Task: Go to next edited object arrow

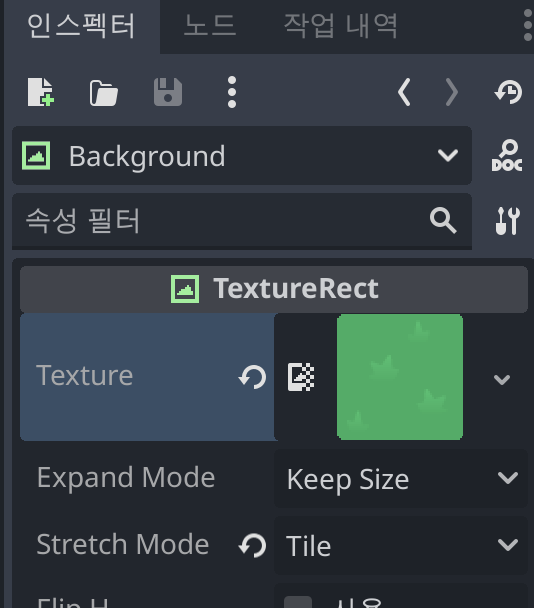Action: pyautogui.click(x=451, y=92)
